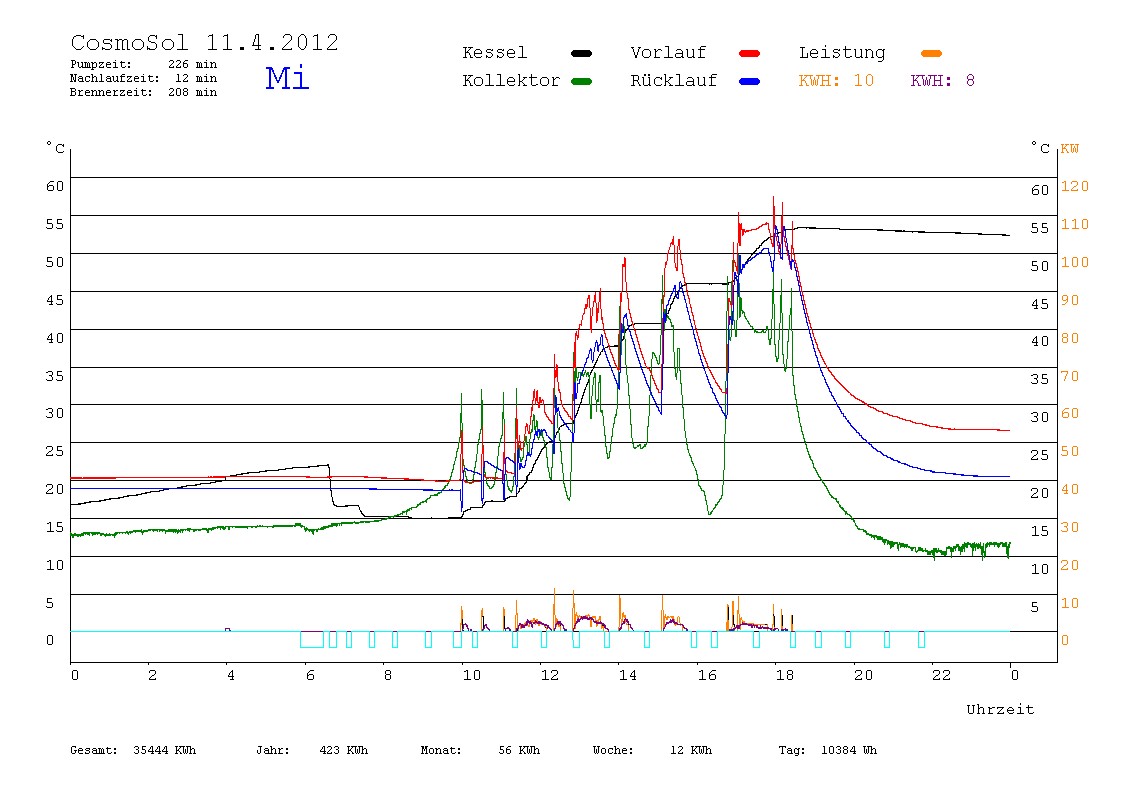Click the orange '120' KW axis tick
The image size is (1148, 812).
(x=1075, y=186)
